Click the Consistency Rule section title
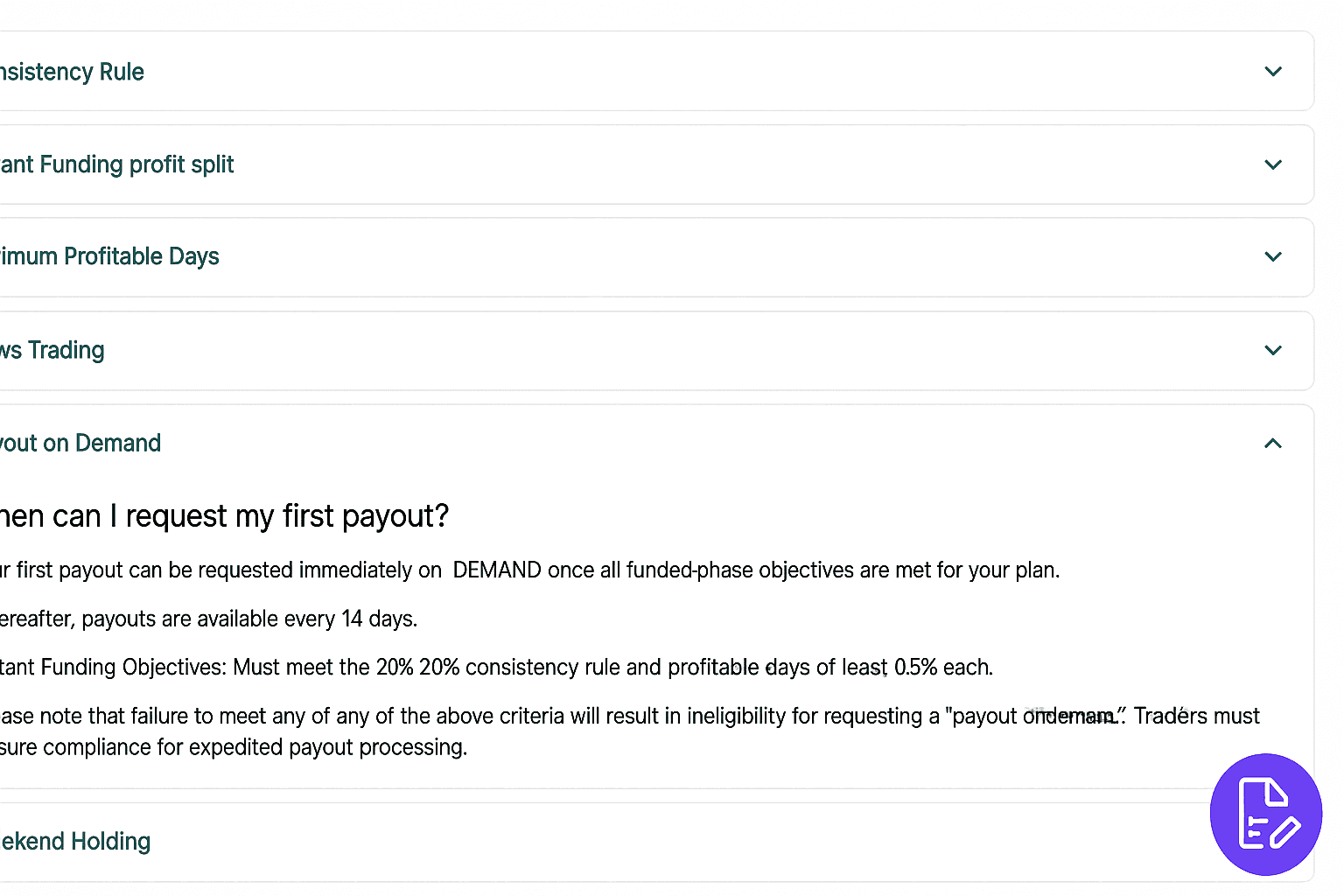Image resolution: width=1344 pixels, height=896 pixels. click(x=72, y=72)
